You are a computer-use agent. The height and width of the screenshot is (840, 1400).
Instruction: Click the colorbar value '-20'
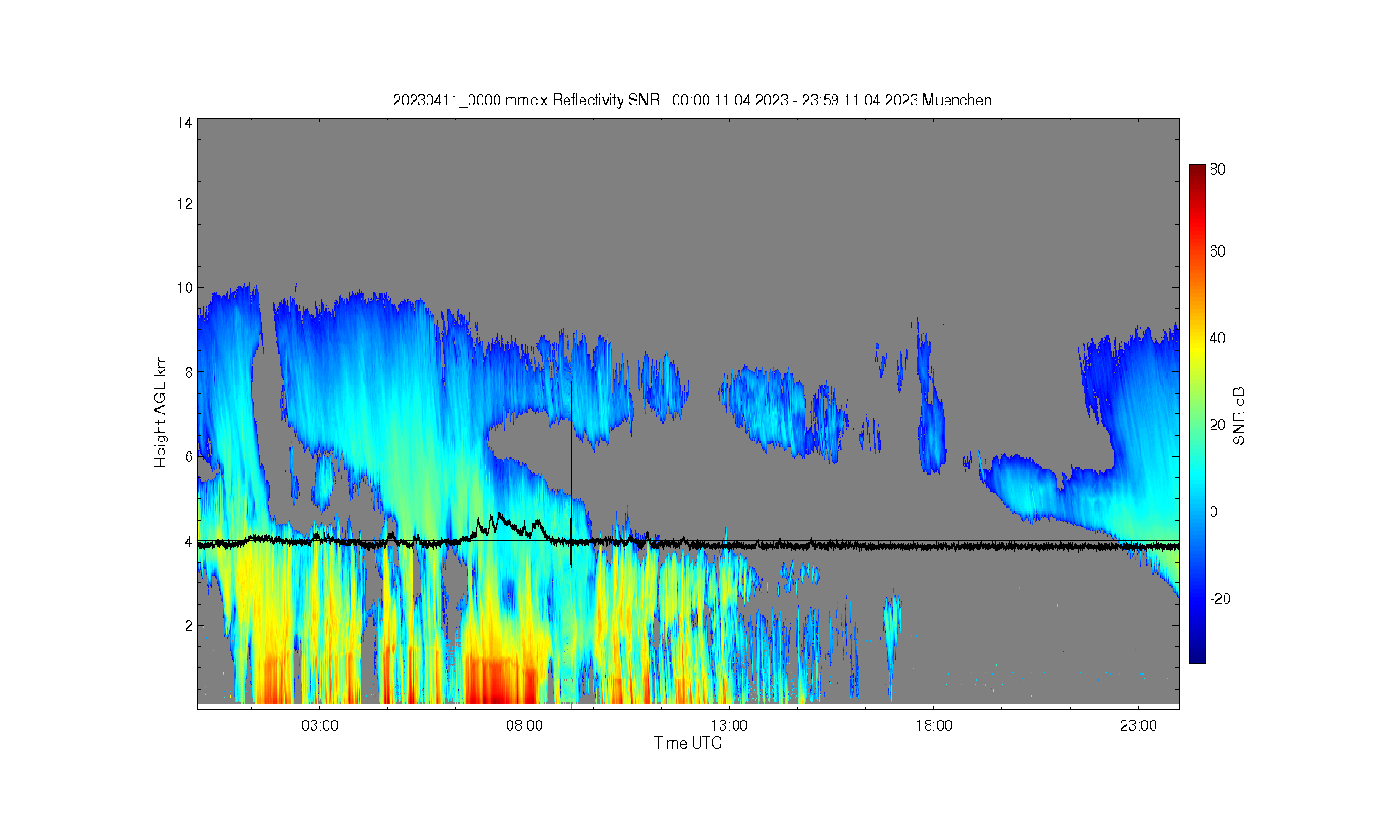point(1220,598)
